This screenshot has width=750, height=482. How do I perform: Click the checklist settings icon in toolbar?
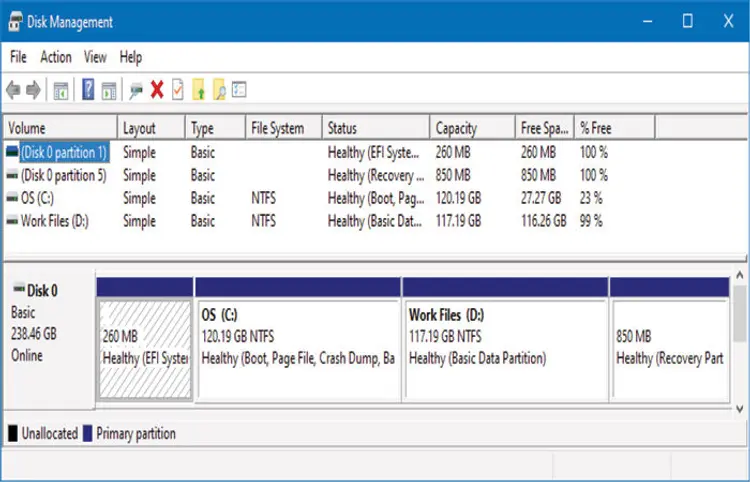[x=239, y=90]
